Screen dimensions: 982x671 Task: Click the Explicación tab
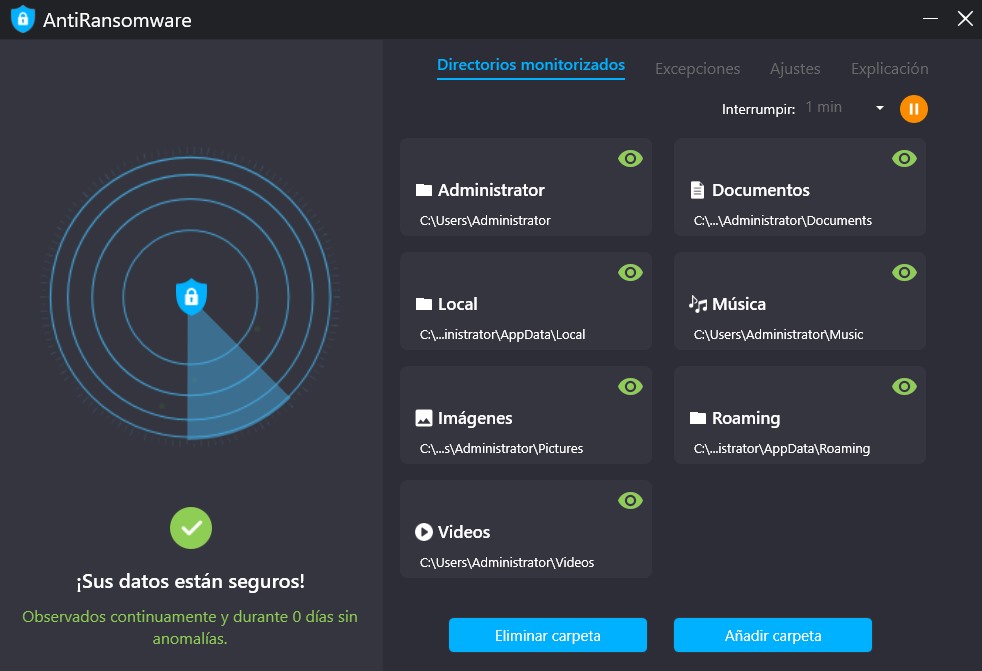pos(888,68)
